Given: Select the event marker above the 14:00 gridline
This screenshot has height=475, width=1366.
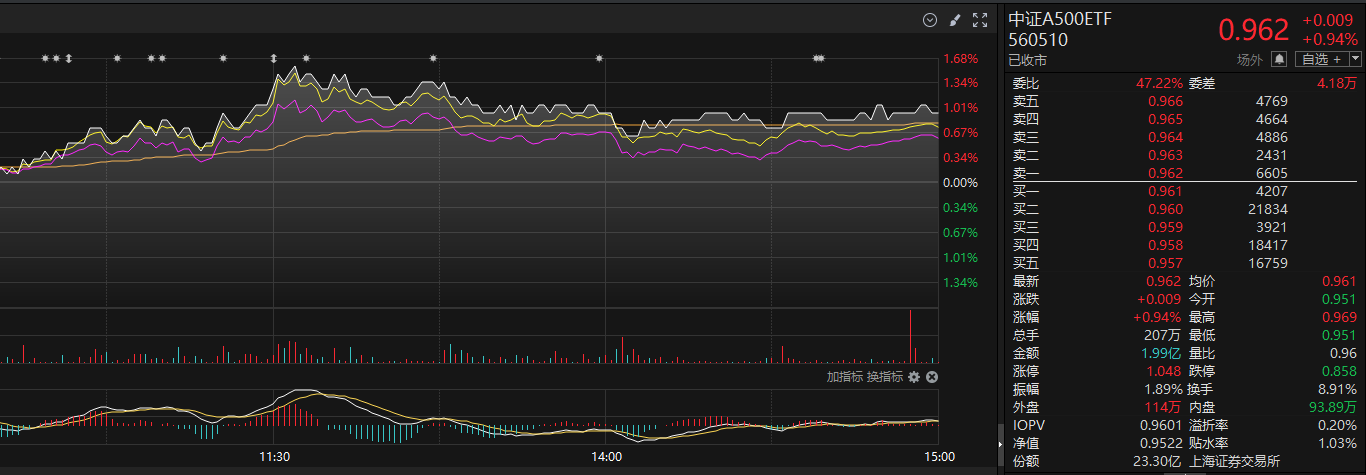Looking at the screenshot, I should tap(599, 59).
